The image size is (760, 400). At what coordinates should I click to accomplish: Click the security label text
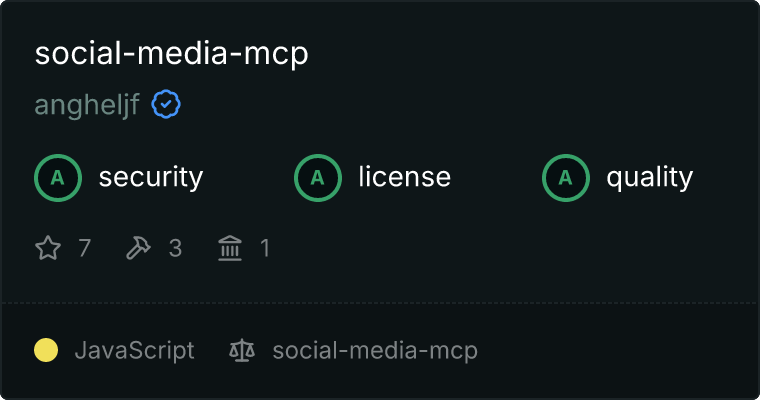pos(151,177)
